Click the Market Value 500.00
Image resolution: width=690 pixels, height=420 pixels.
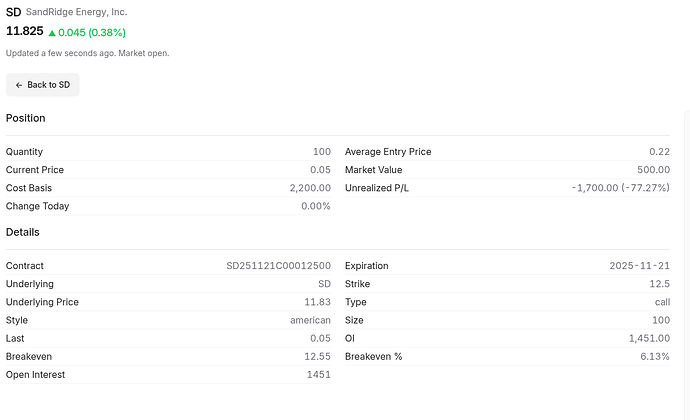[x=653, y=170]
